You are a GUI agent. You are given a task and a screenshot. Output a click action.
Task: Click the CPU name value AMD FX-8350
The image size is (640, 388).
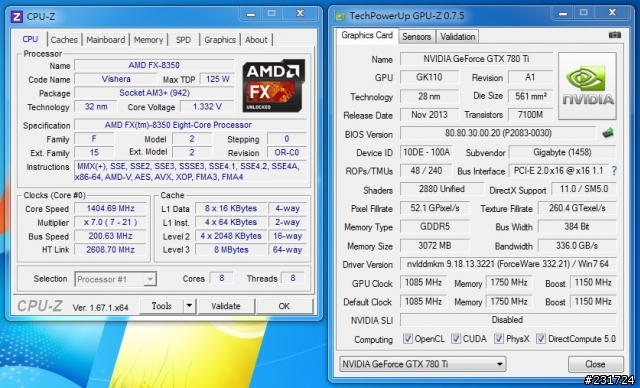click(154, 65)
